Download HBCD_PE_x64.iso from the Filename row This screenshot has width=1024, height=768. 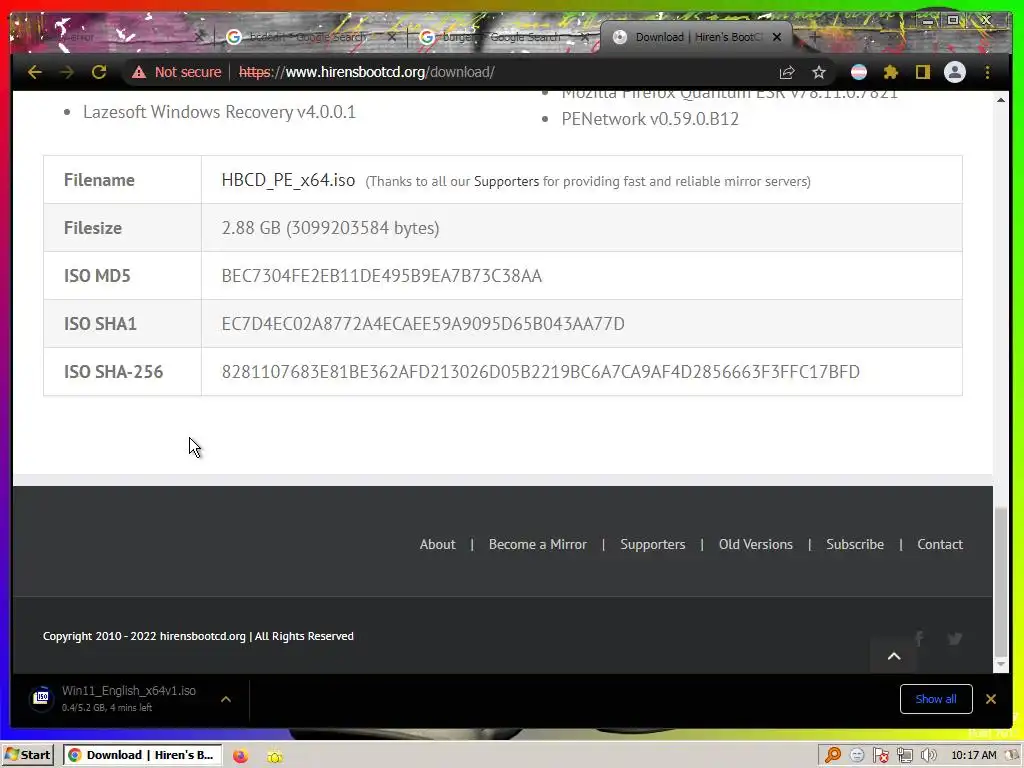click(288, 180)
